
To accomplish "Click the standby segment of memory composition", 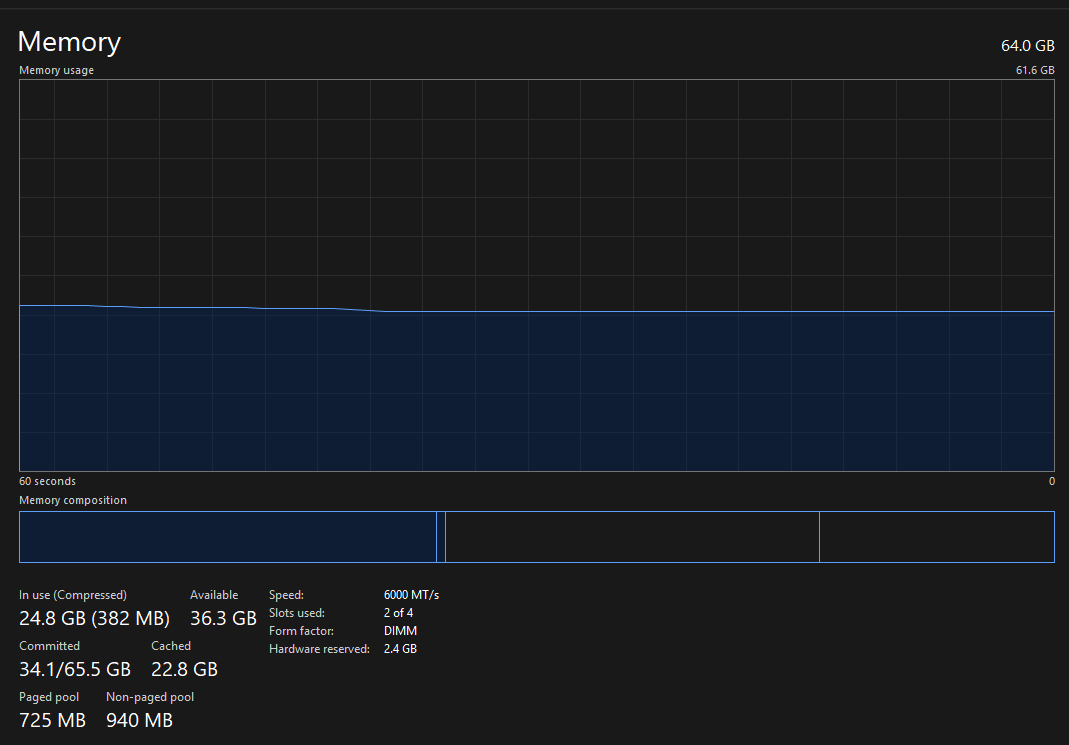I will click(x=632, y=536).
